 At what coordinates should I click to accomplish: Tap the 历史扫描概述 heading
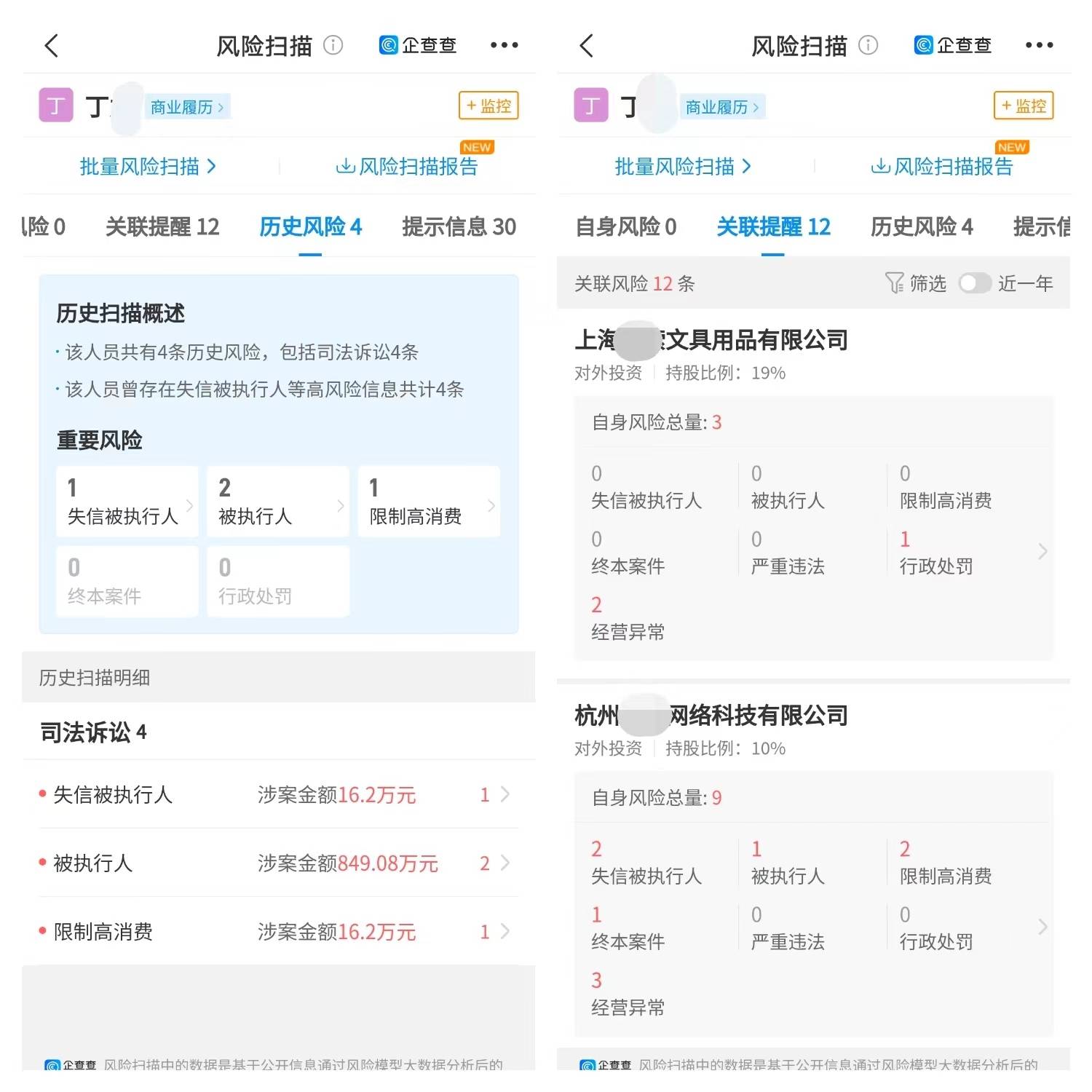(121, 314)
